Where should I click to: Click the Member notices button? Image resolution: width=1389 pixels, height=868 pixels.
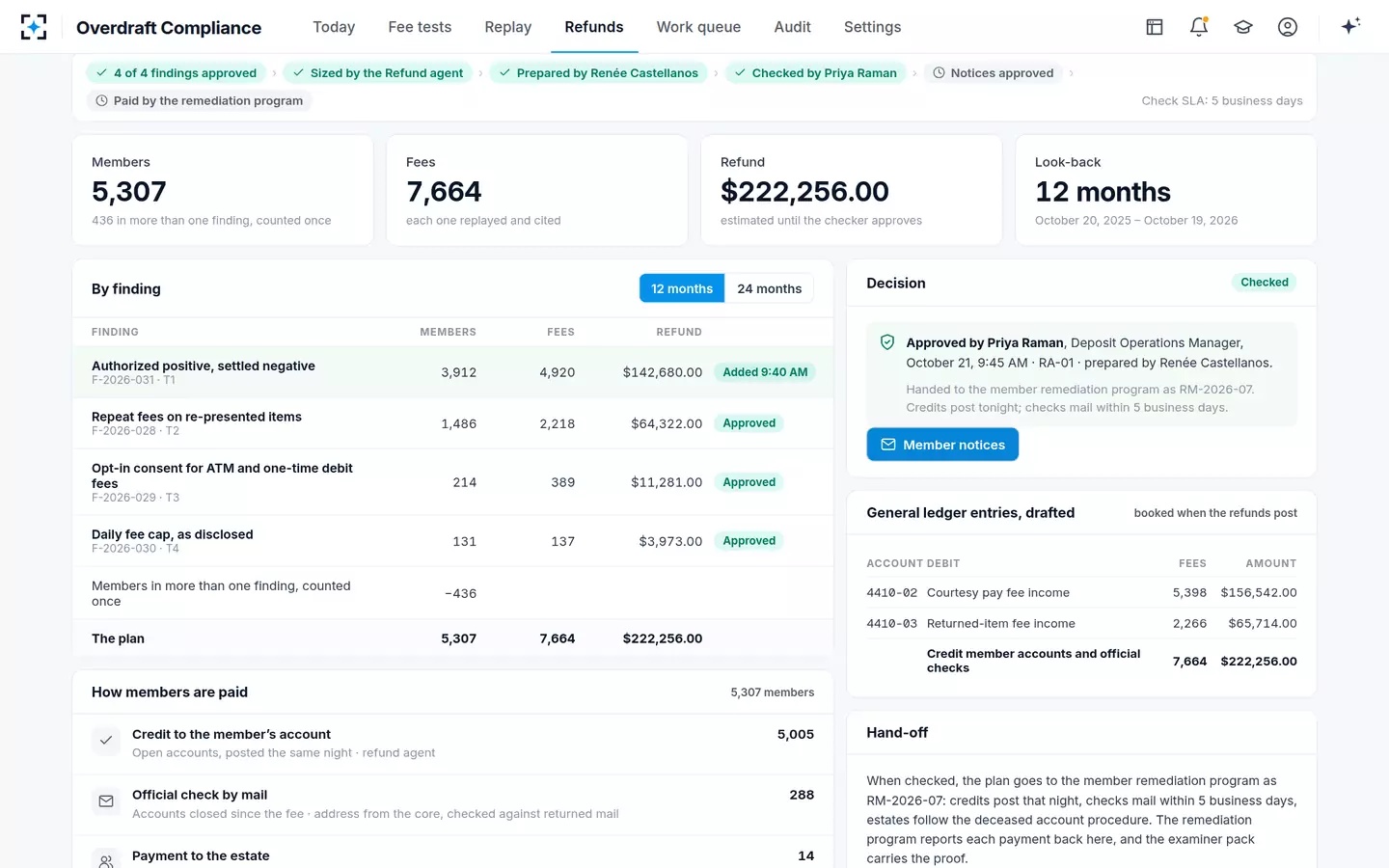pyautogui.click(x=942, y=445)
